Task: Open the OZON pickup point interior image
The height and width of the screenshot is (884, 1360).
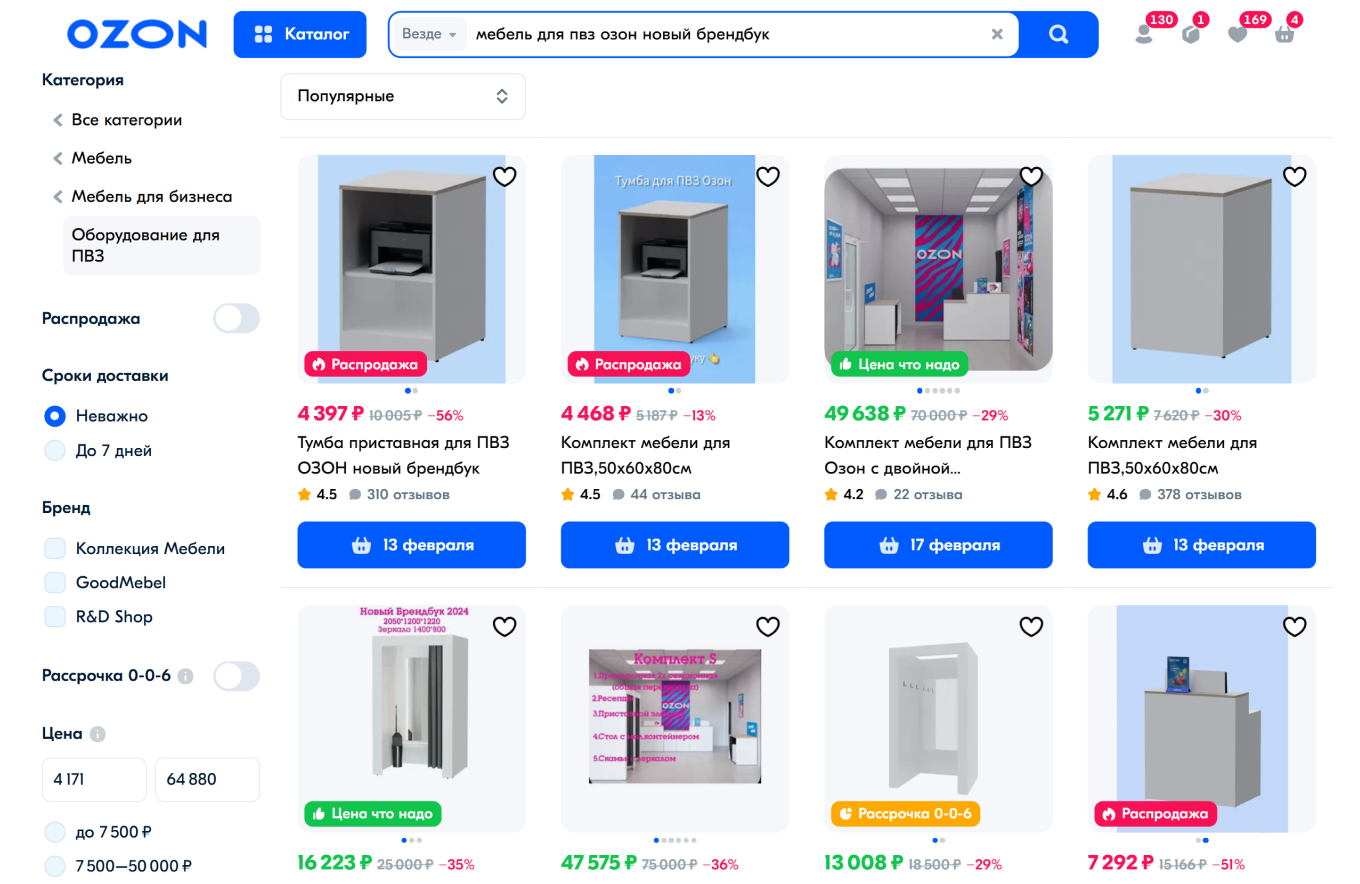Action: pos(938,269)
